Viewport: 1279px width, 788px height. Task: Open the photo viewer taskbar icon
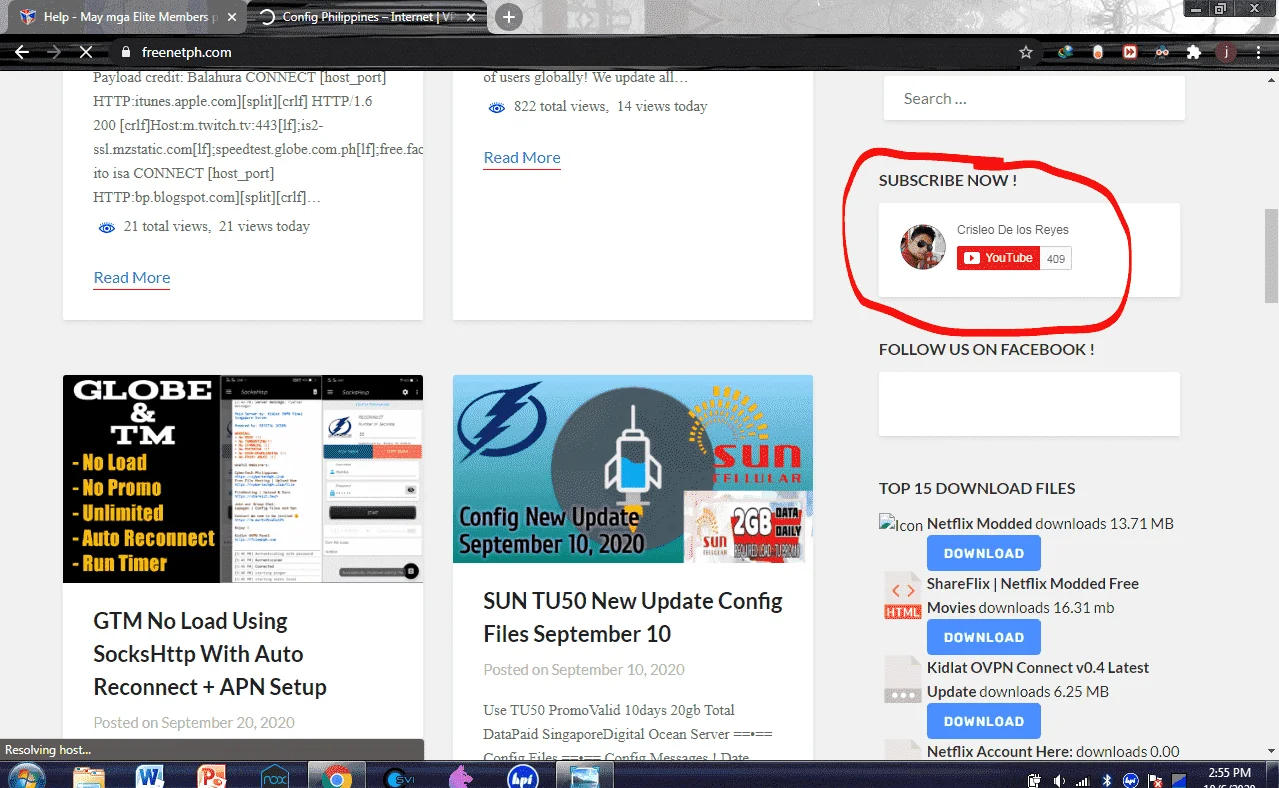[584, 777]
